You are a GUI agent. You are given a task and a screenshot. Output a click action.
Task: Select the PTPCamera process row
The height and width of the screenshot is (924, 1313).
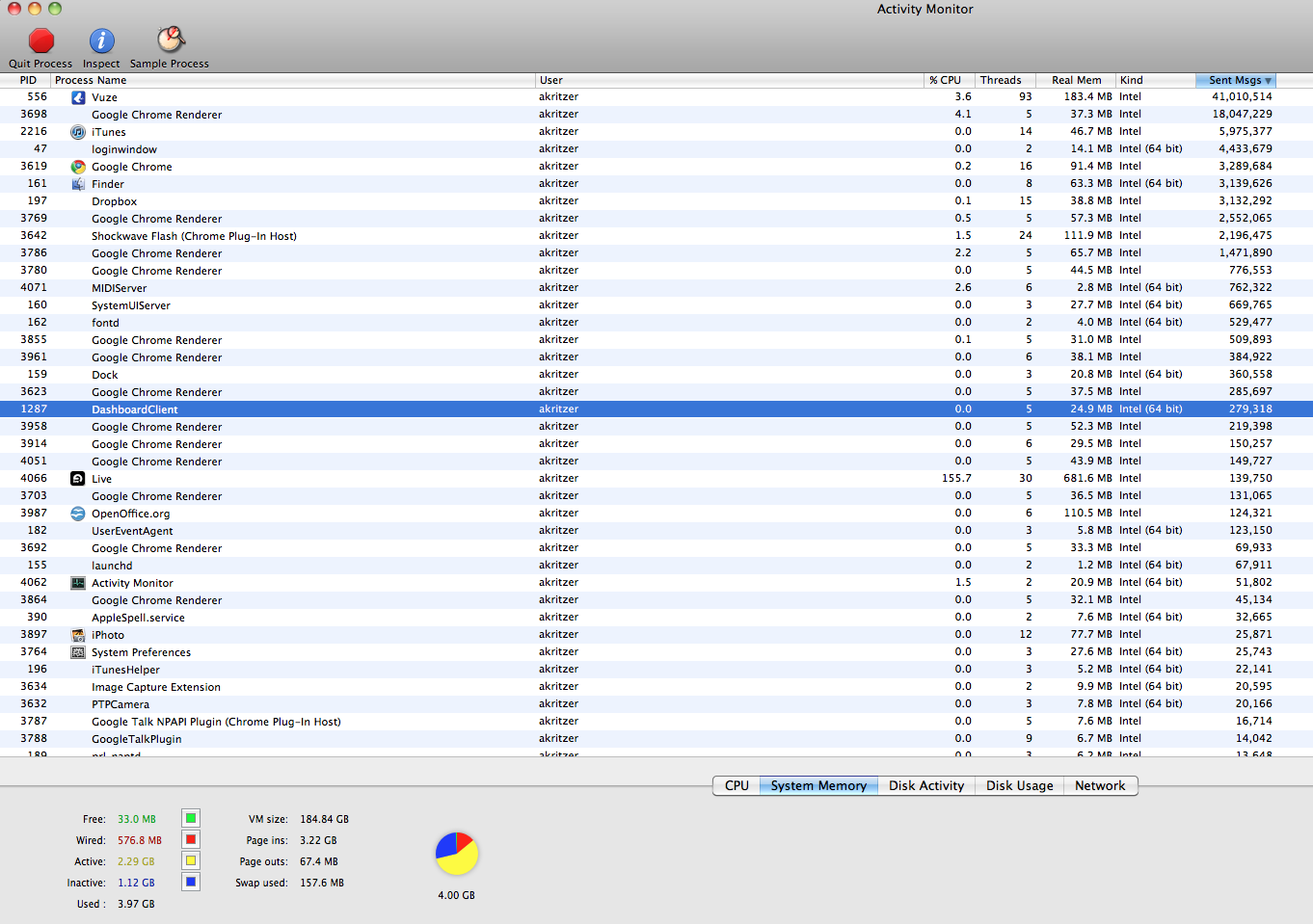(656, 704)
